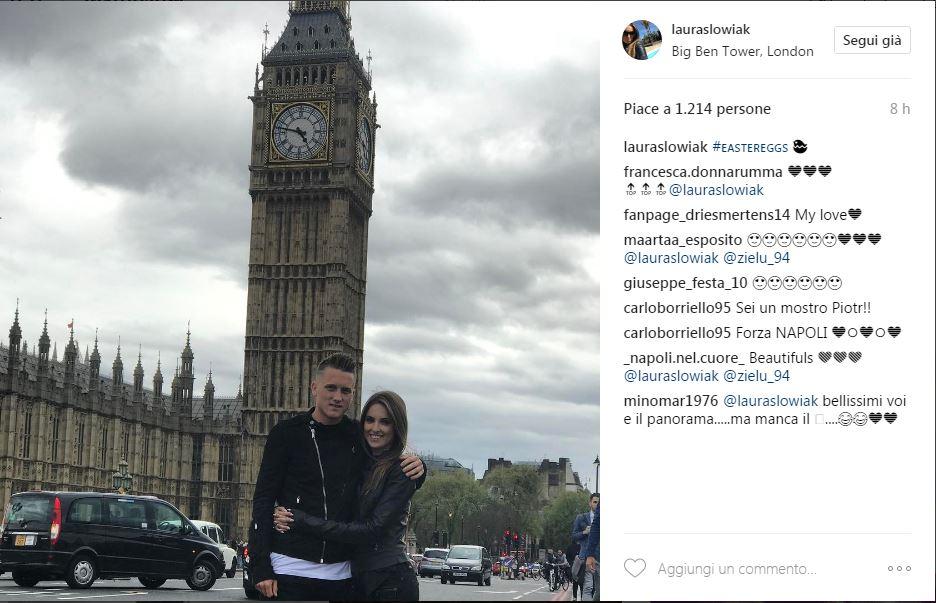The width and height of the screenshot is (936, 603).
Task: Click the Piace a 1.214 persone likes count
Action: pos(697,109)
